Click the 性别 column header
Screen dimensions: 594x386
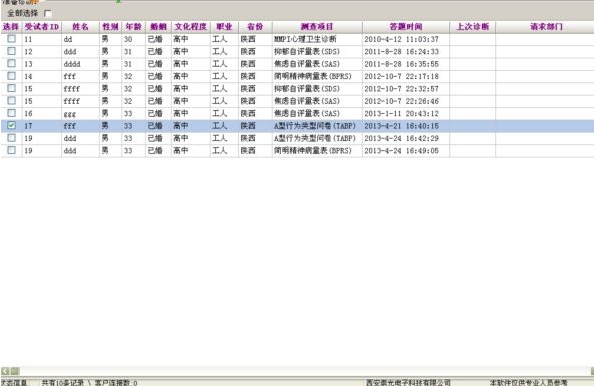110,27
